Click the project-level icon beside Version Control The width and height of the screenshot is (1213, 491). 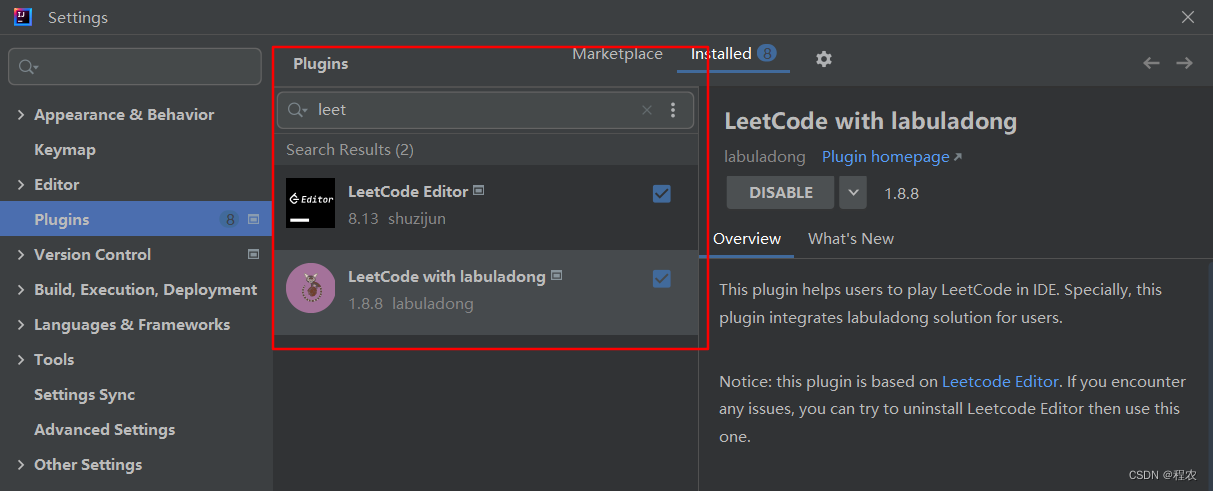[253, 254]
